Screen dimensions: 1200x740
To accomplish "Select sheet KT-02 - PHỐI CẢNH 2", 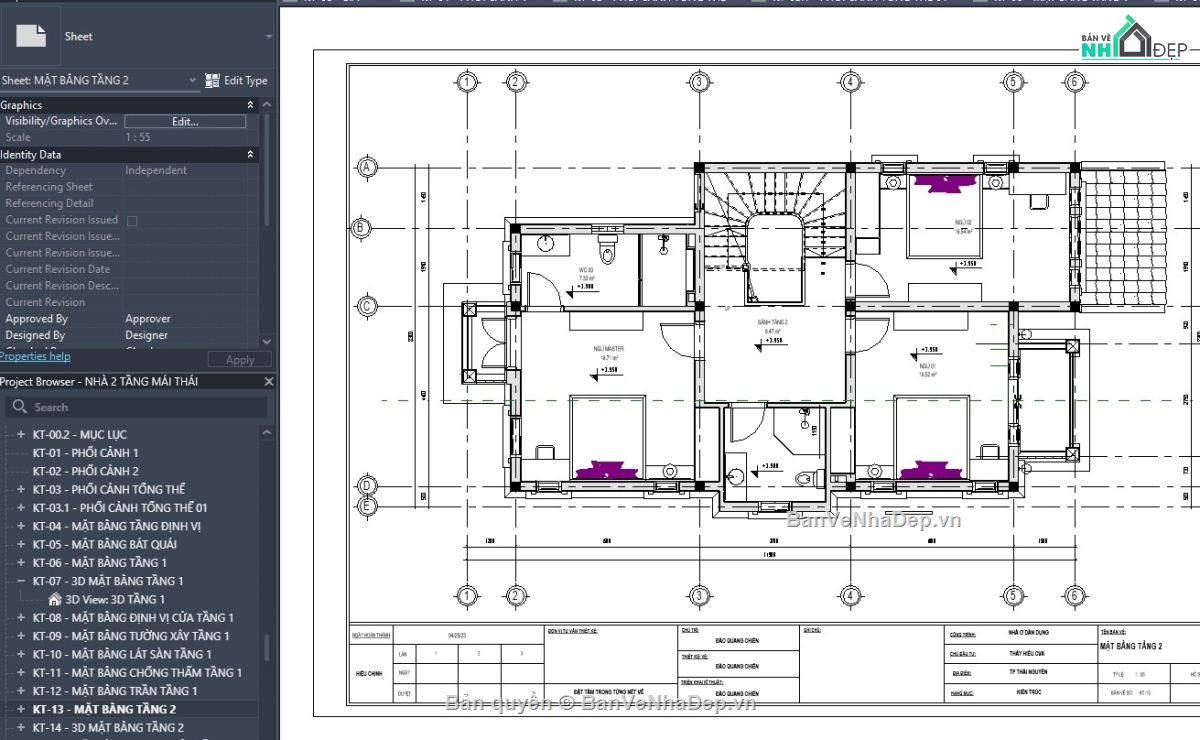I will [85, 471].
